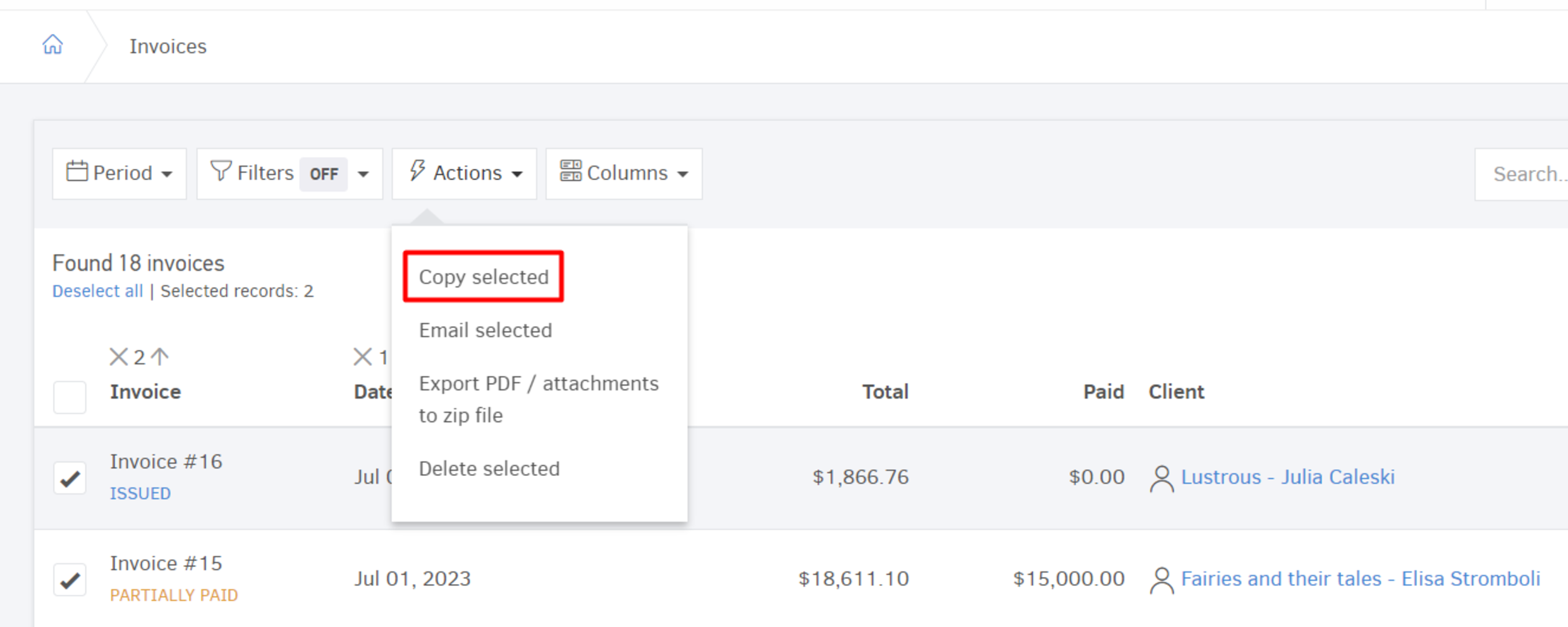Viewport: 1568px width, 627px height.
Task: Uncheck the Invoice #15 row checkbox
Action: click(70, 580)
